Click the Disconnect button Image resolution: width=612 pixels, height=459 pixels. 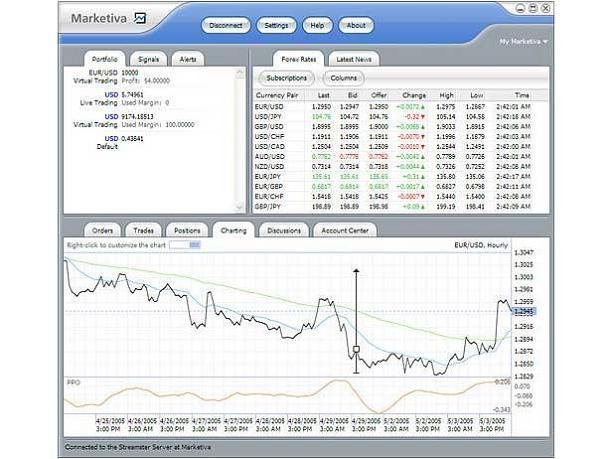226,25
